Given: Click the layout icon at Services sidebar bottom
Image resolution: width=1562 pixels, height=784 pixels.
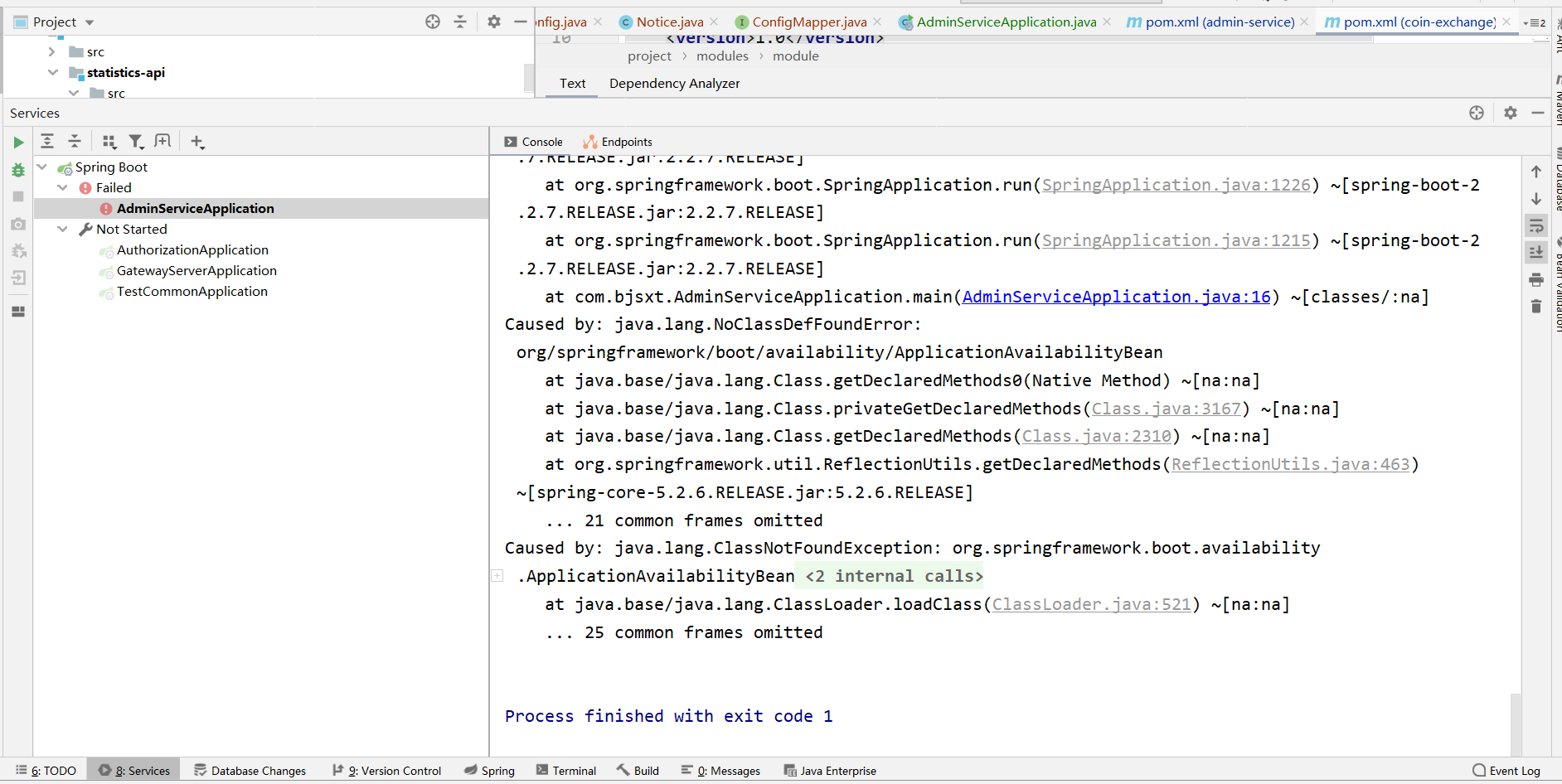Looking at the screenshot, I should pyautogui.click(x=18, y=312).
